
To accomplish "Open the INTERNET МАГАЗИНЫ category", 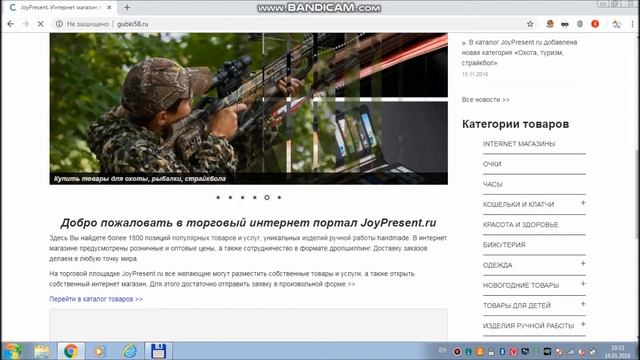I will pos(519,144).
